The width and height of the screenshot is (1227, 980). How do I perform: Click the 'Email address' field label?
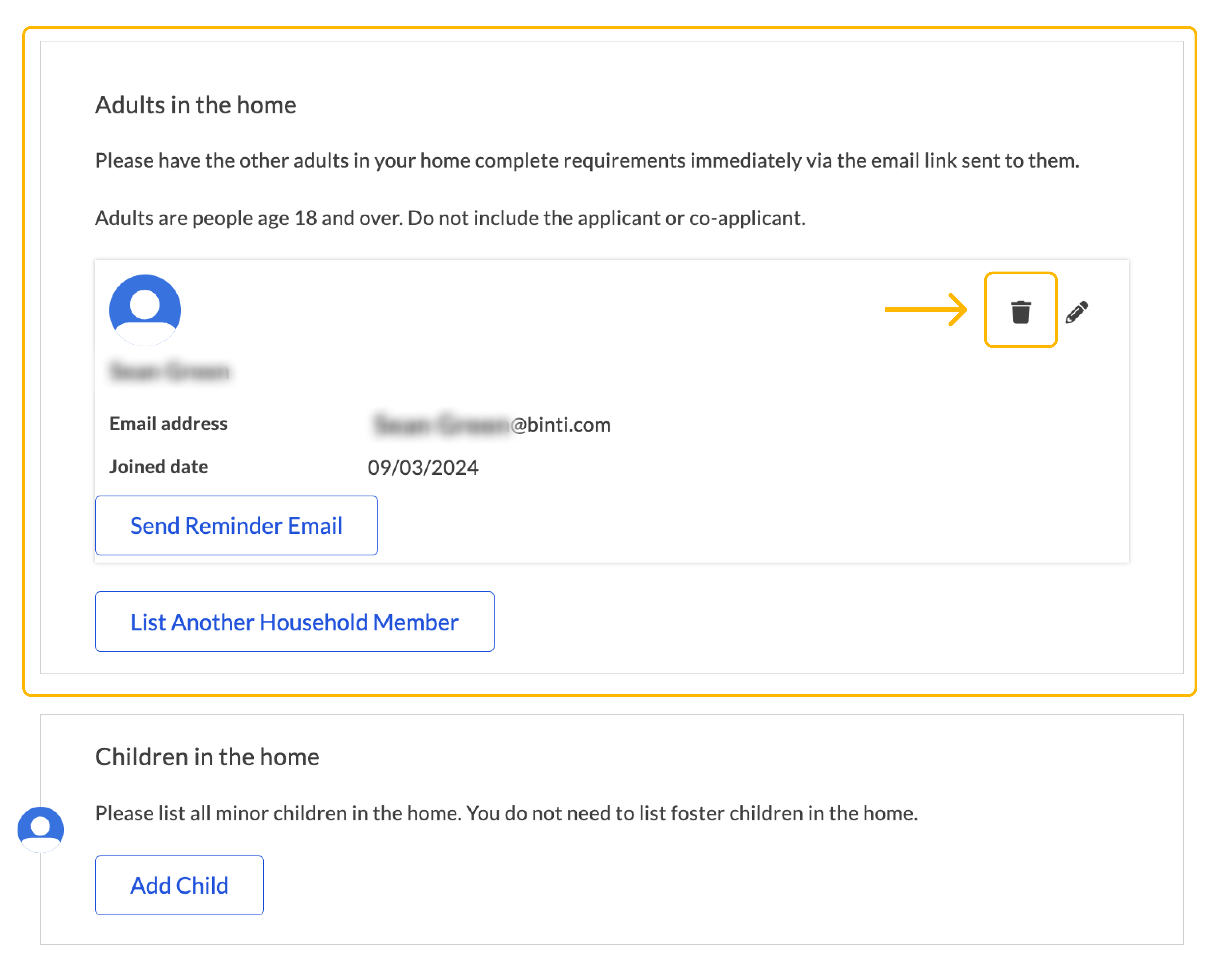(168, 423)
